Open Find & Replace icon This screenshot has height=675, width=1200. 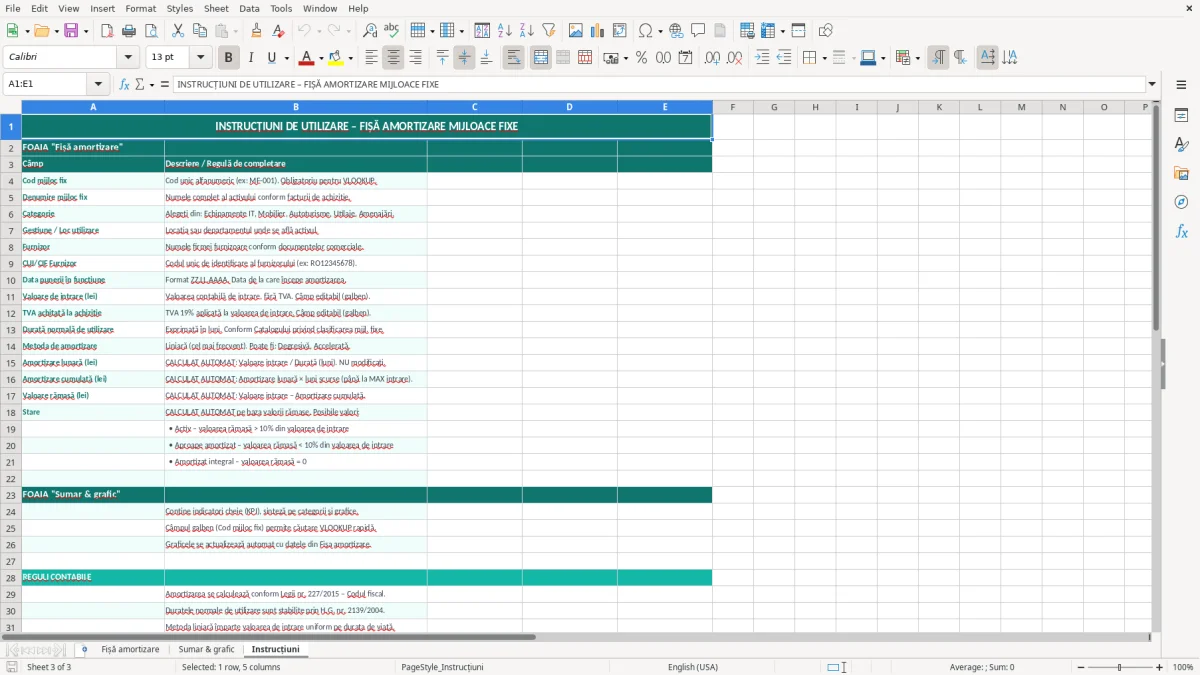370,31
